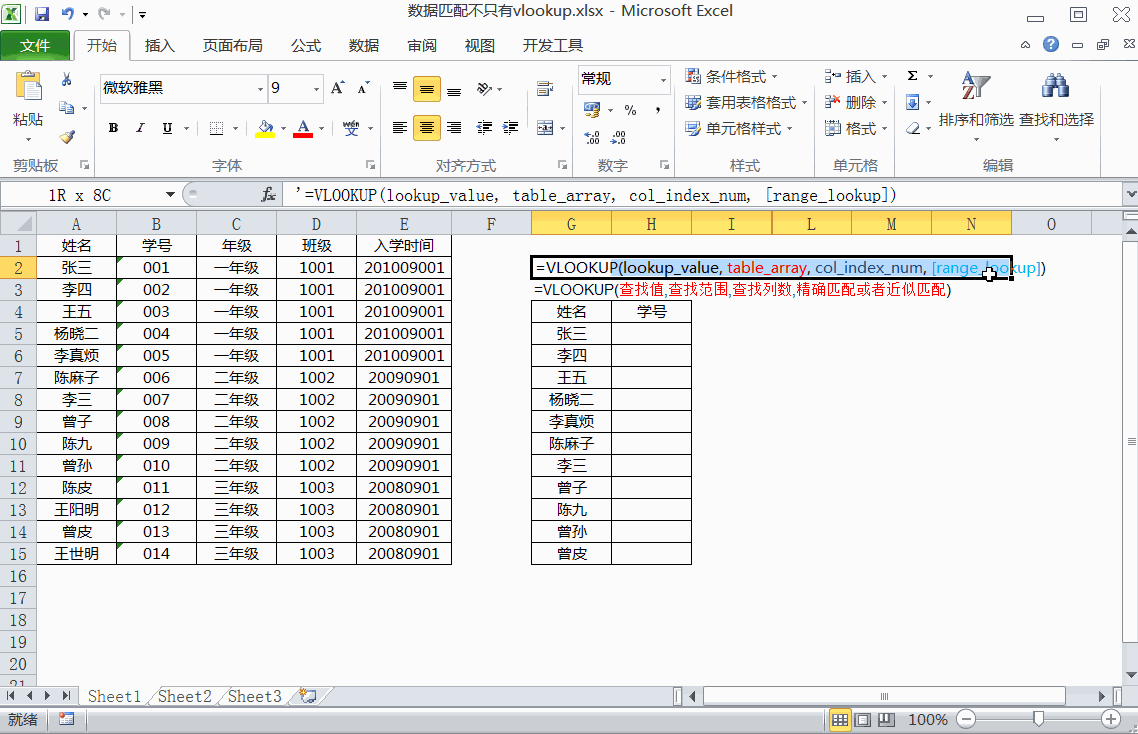Click the Paste clipboard icon
Image resolution: width=1138 pixels, height=734 pixels.
(28, 86)
